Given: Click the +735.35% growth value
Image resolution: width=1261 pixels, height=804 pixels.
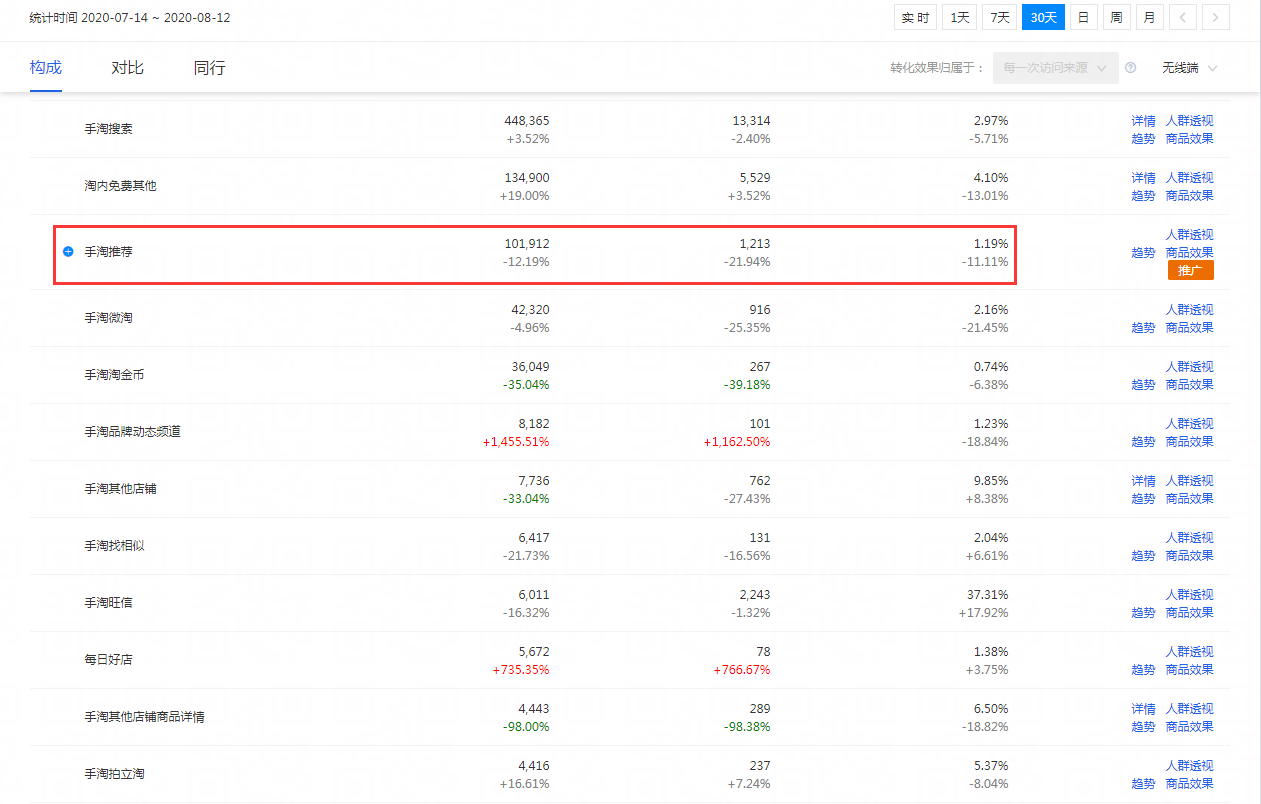Looking at the screenshot, I should [521, 670].
